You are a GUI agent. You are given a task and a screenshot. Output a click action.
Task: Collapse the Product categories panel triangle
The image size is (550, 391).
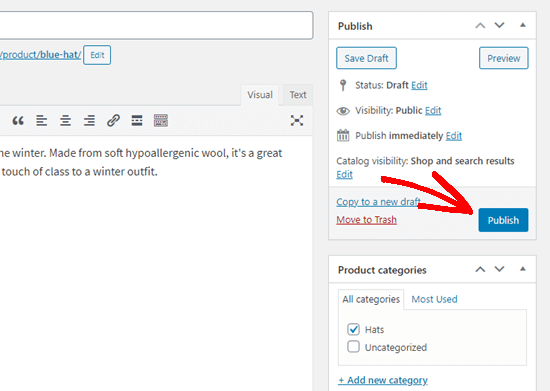pyautogui.click(x=523, y=269)
